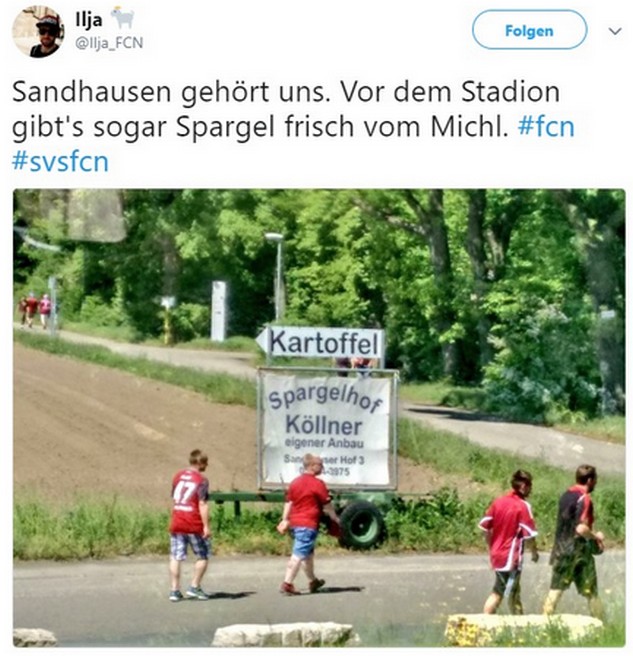Open the display name Ilja

point(89,19)
